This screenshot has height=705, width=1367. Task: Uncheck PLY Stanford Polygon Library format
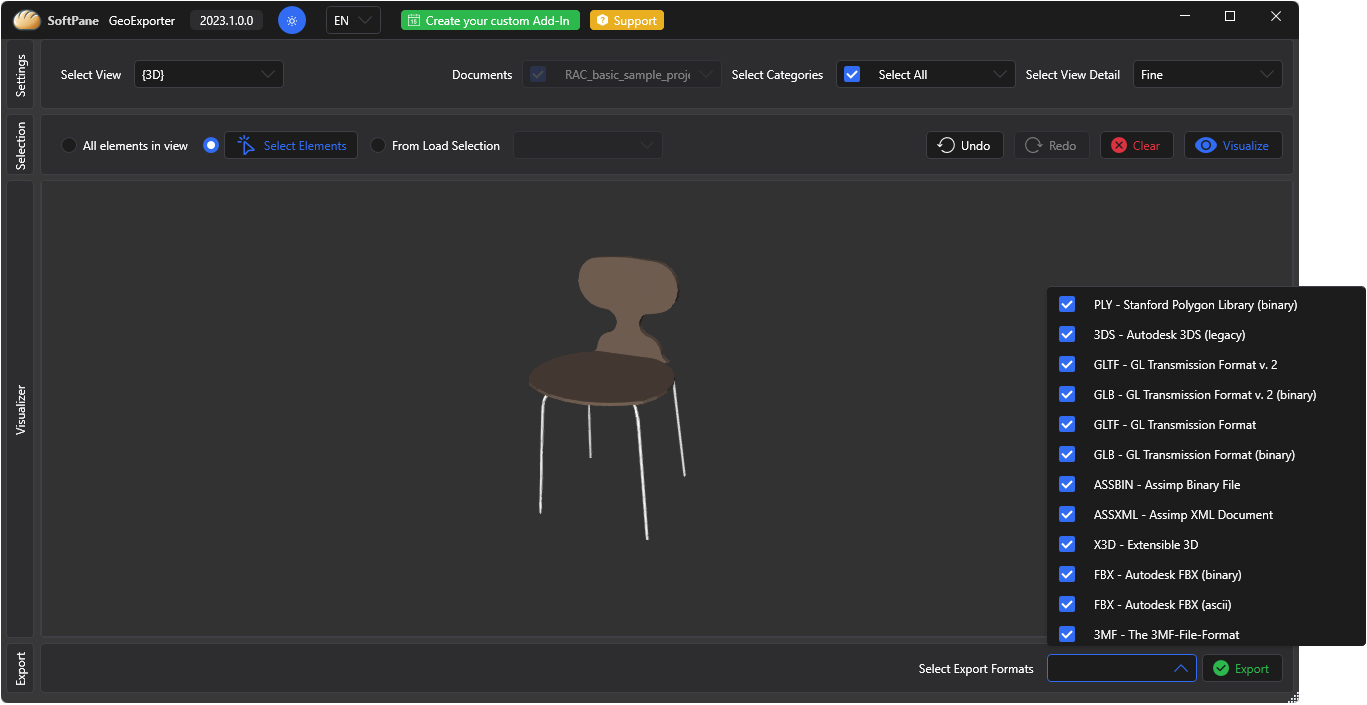tap(1067, 305)
